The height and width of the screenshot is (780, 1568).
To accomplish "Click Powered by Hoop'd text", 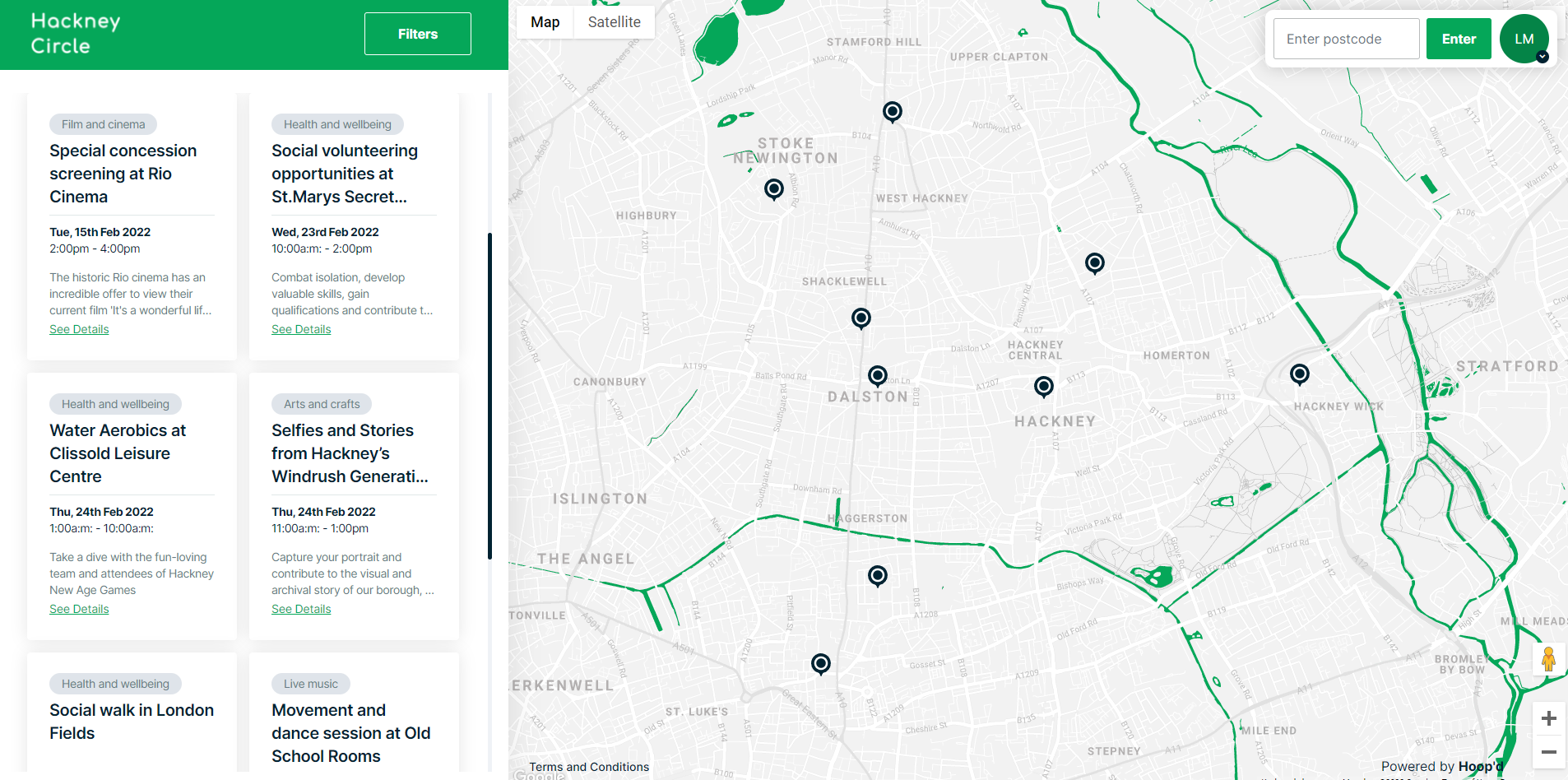I will click(x=1442, y=766).
